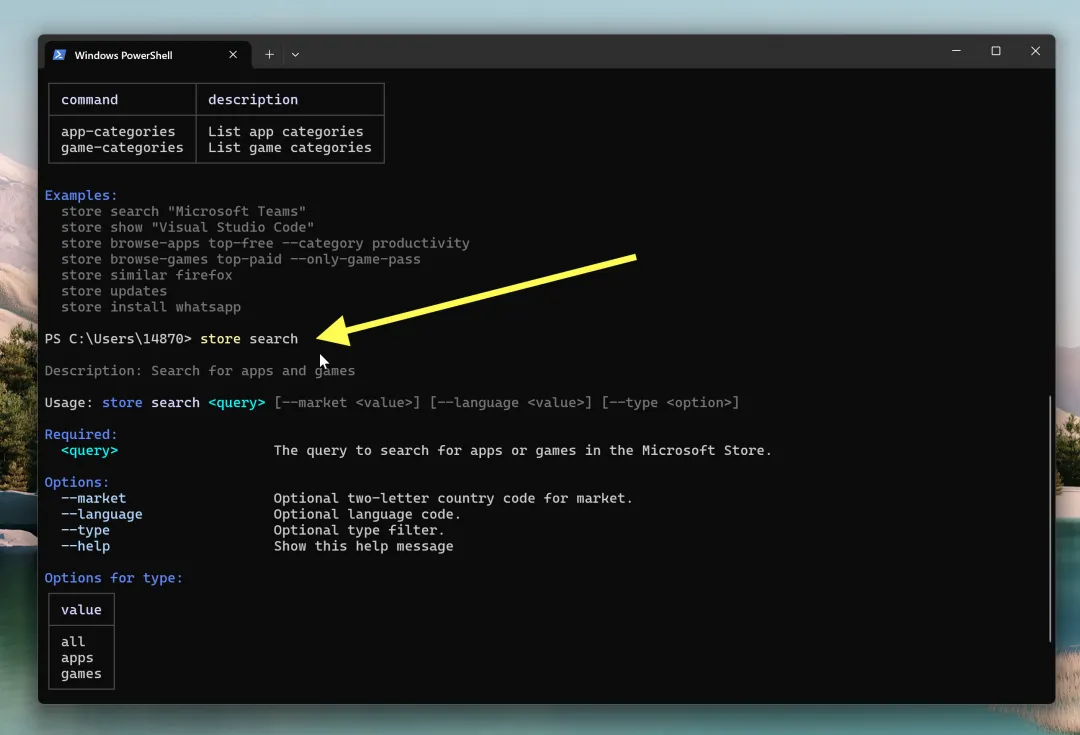Click the 'value' table header
Image resolution: width=1080 pixels, height=735 pixels.
click(81, 610)
